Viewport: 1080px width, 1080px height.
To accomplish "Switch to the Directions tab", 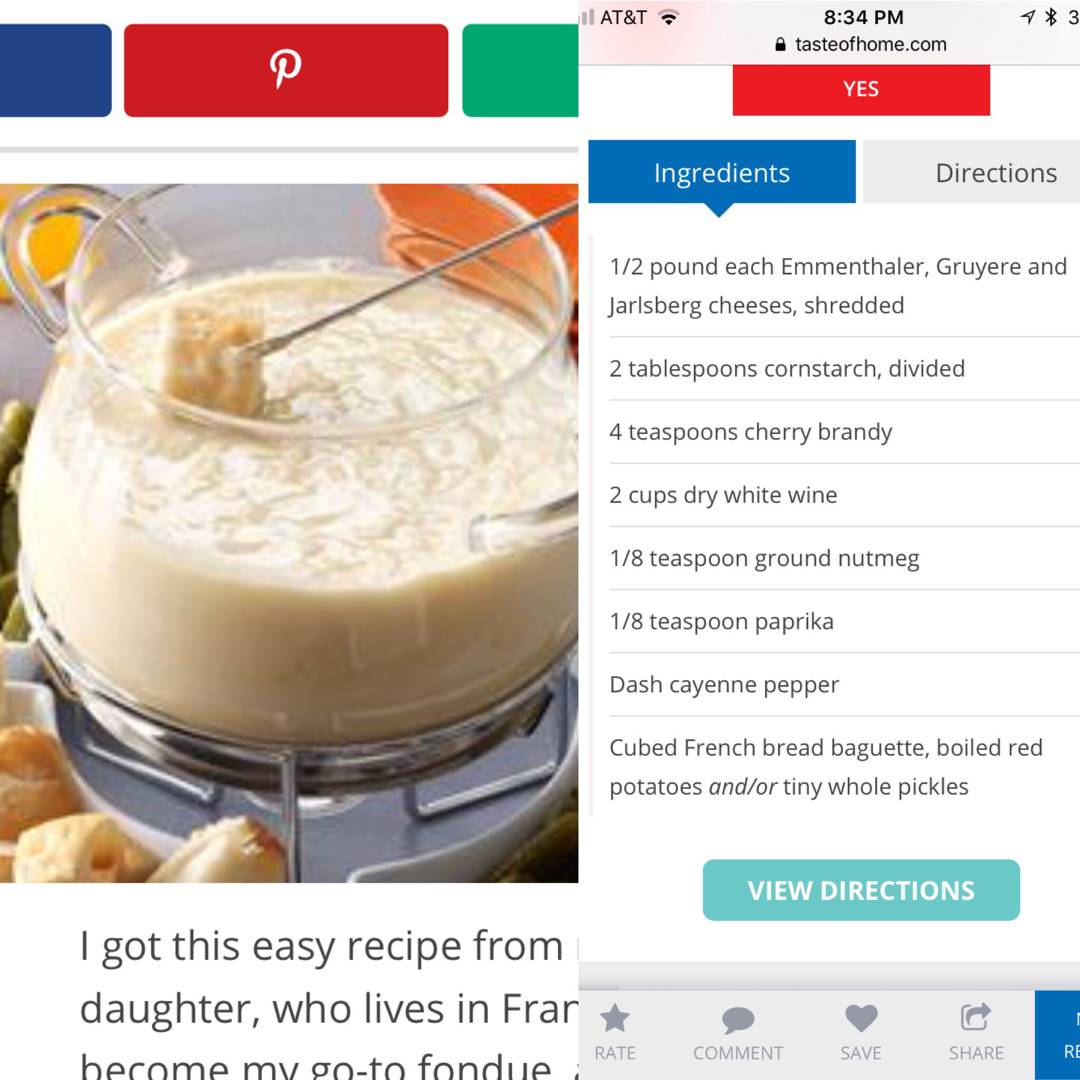I will pos(971,172).
